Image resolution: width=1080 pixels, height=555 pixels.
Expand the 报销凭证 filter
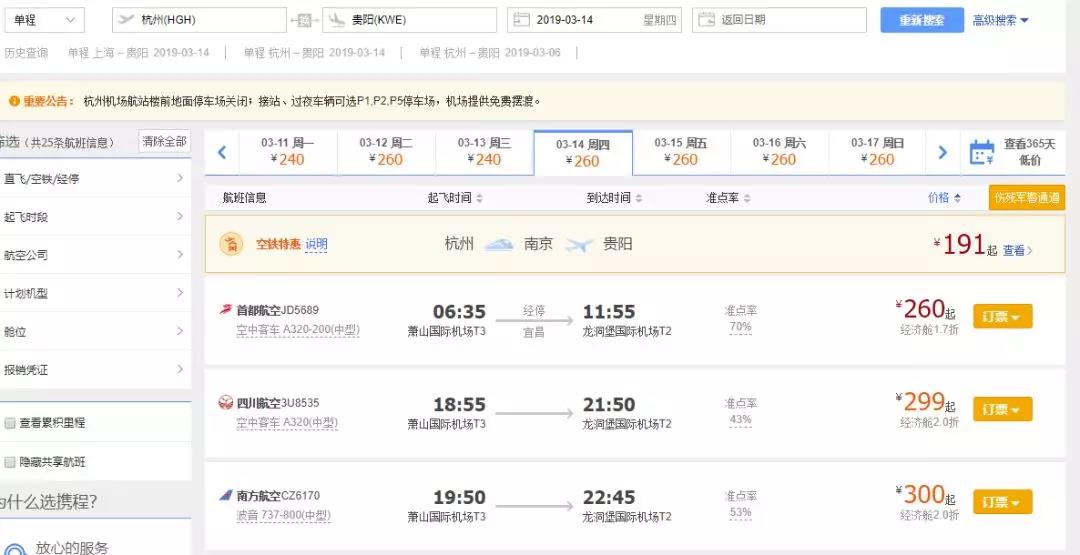(94, 370)
